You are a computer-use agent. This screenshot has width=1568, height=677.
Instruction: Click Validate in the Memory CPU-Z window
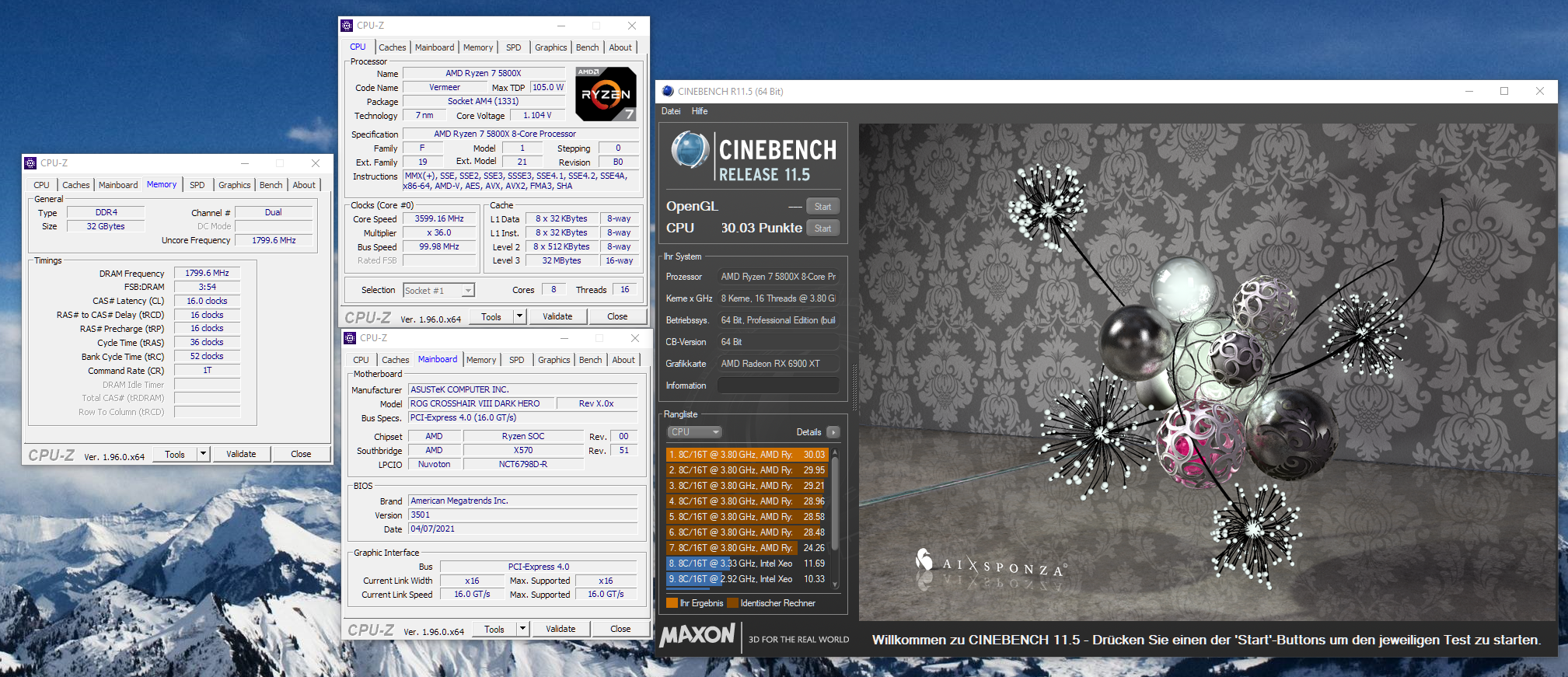[241, 454]
